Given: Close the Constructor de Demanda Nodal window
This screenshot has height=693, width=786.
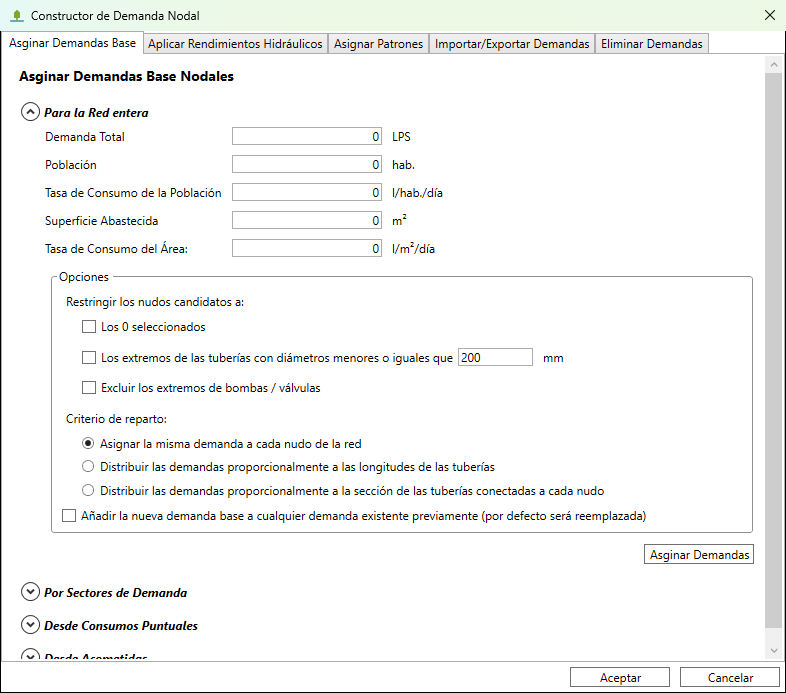Looking at the screenshot, I should click(769, 15).
